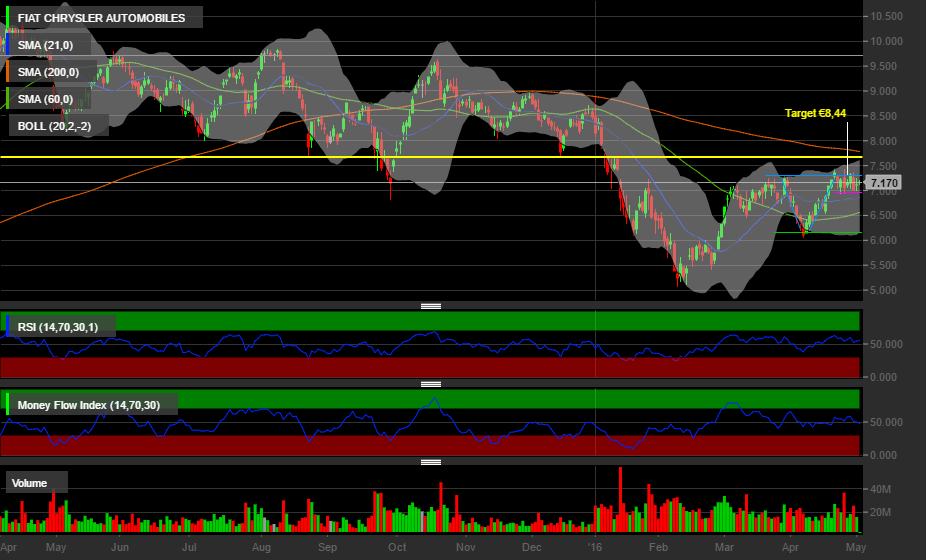Image resolution: width=926 pixels, height=560 pixels.
Task: Click the Money Flow 0.000 axis label
Action: click(883, 455)
